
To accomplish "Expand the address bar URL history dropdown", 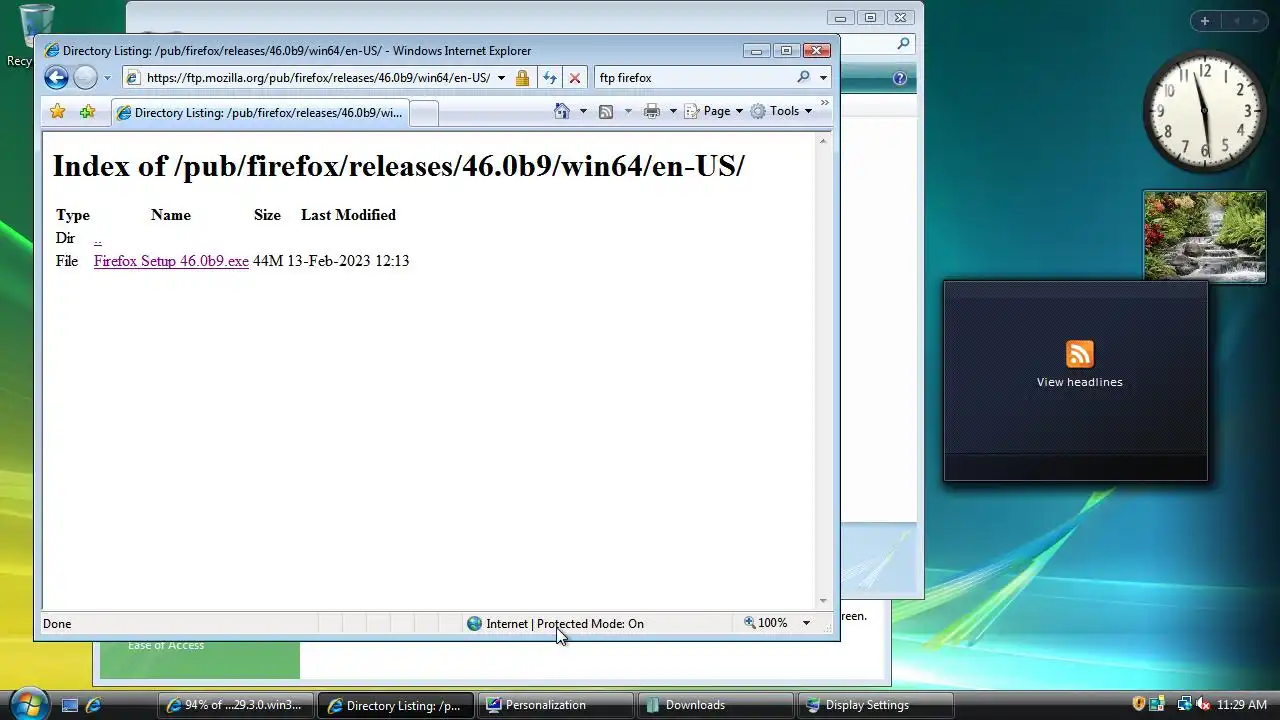I will click(502, 78).
